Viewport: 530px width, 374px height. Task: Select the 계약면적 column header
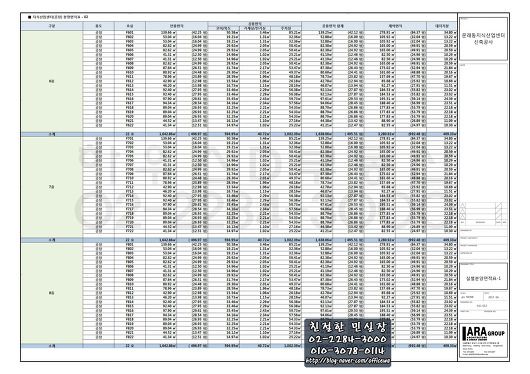click(395, 26)
